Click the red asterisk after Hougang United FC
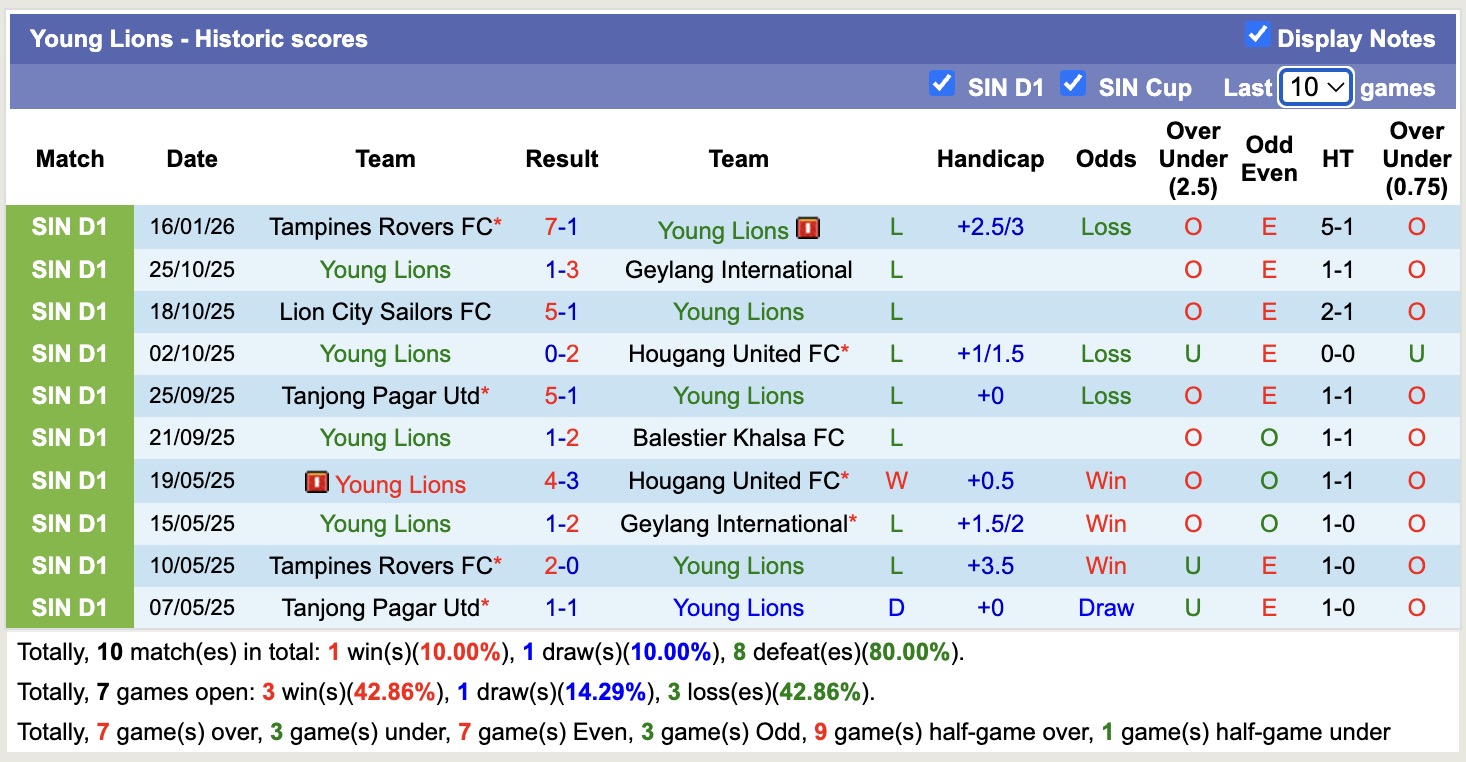 843,348
